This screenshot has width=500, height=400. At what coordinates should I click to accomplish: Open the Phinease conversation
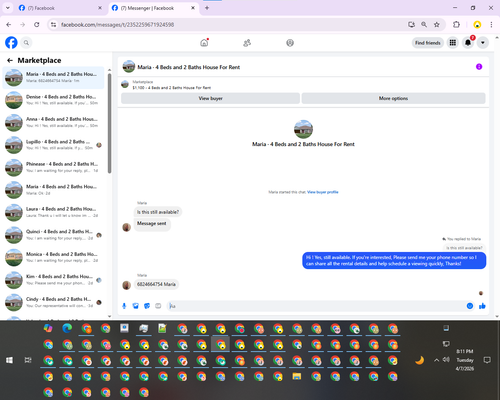tap(53, 167)
